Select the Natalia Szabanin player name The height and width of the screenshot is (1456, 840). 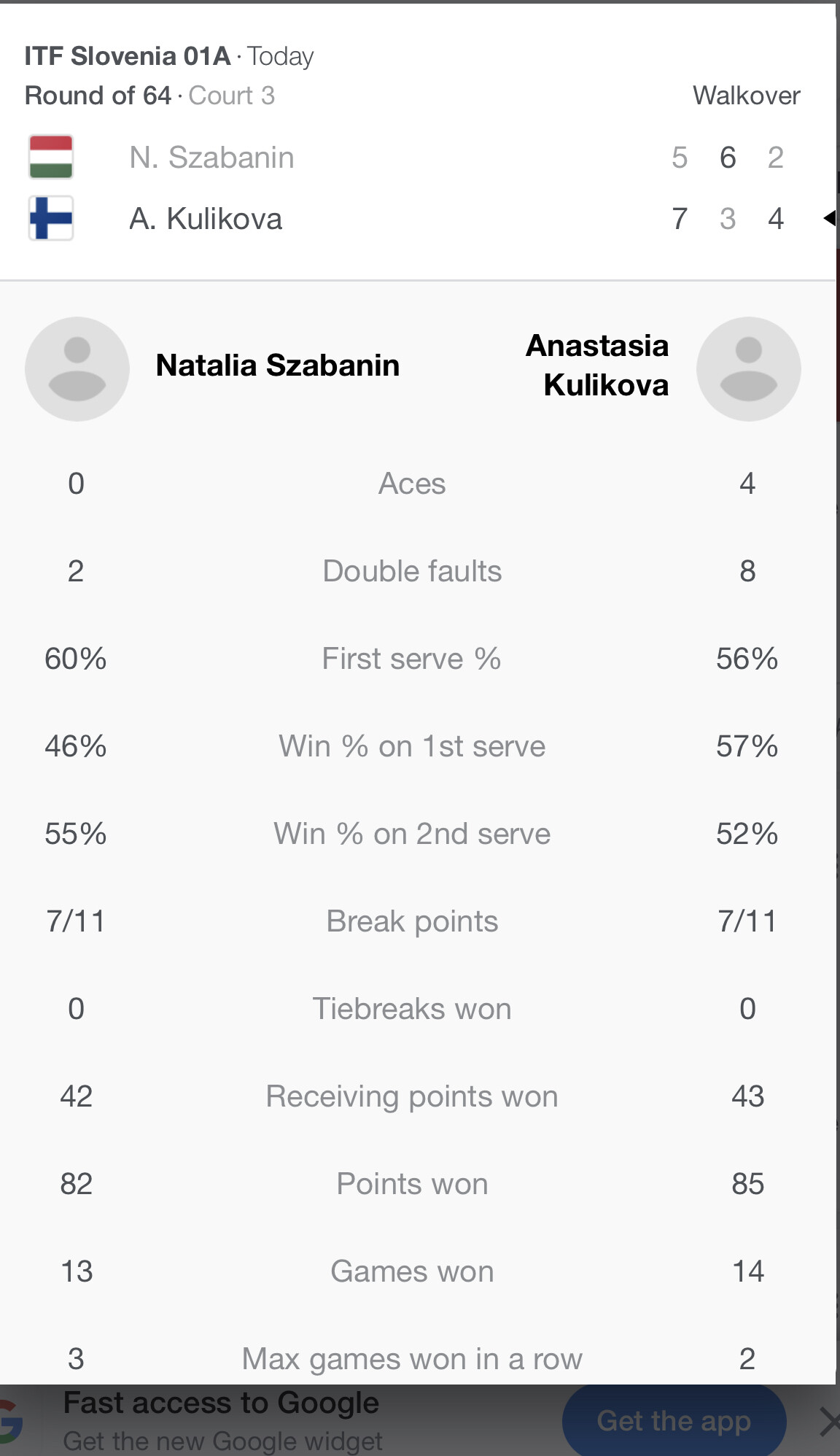(x=278, y=365)
